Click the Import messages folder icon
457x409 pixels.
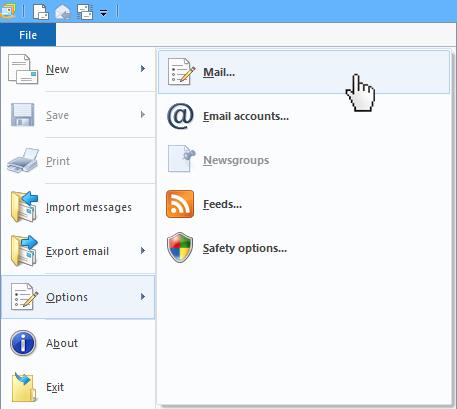tap(24, 207)
